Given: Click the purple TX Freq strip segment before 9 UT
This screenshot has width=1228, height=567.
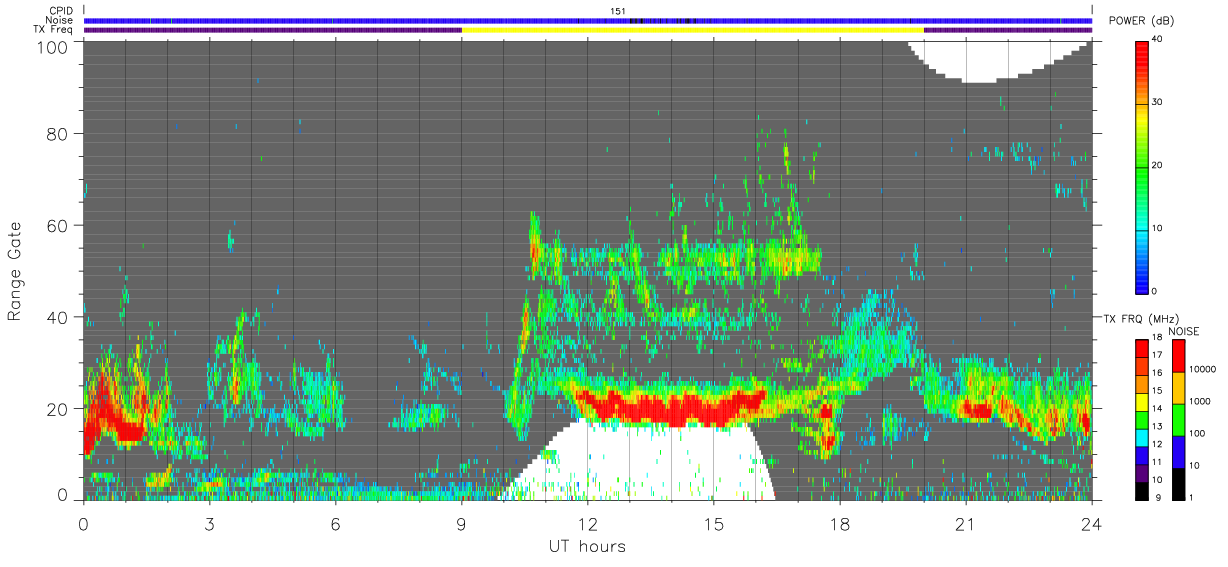Looking at the screenshot, I should point(273,30).
